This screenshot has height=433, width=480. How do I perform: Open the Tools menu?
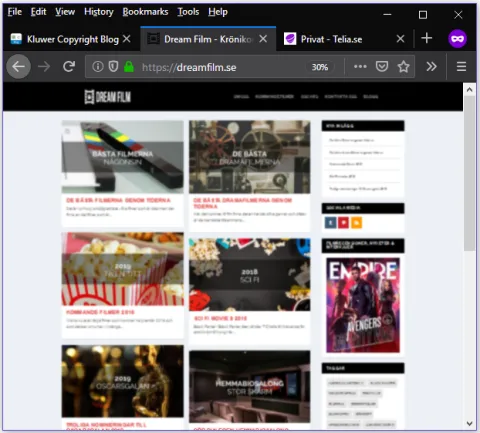(x=188, y=12)
